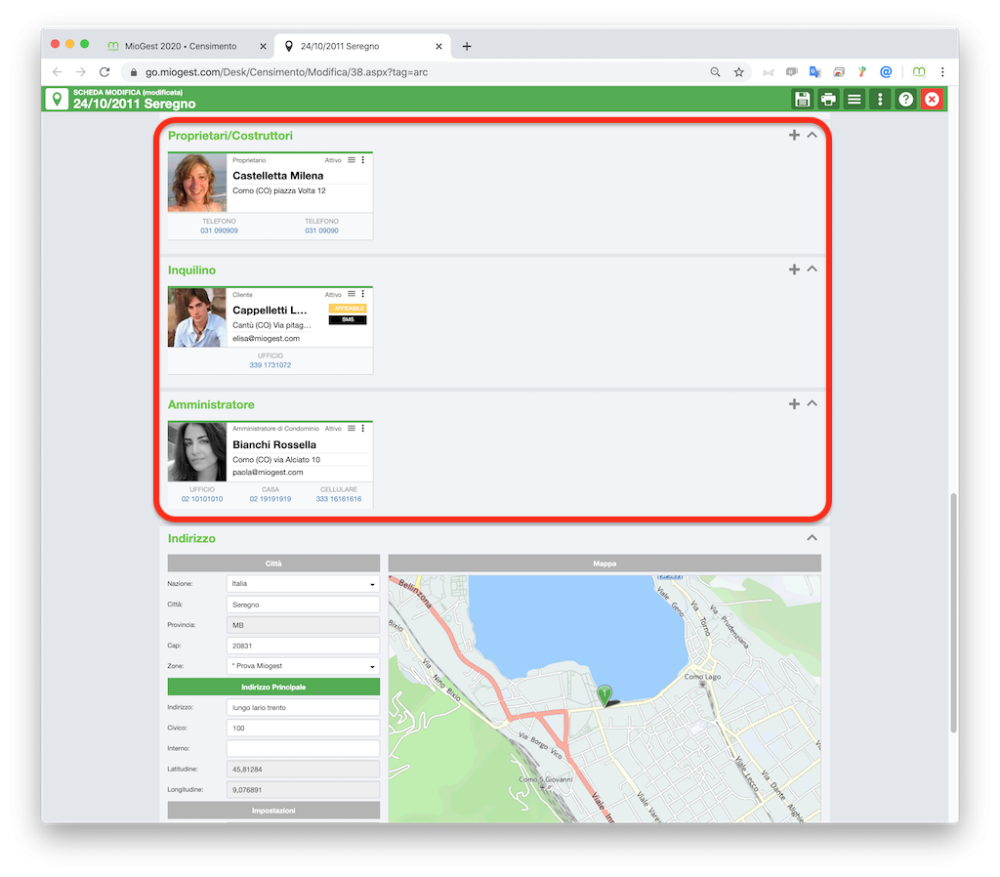Click the Indirizzo Principale green header
Viewport: 1000px width, 877px height.
pos(274,687)
